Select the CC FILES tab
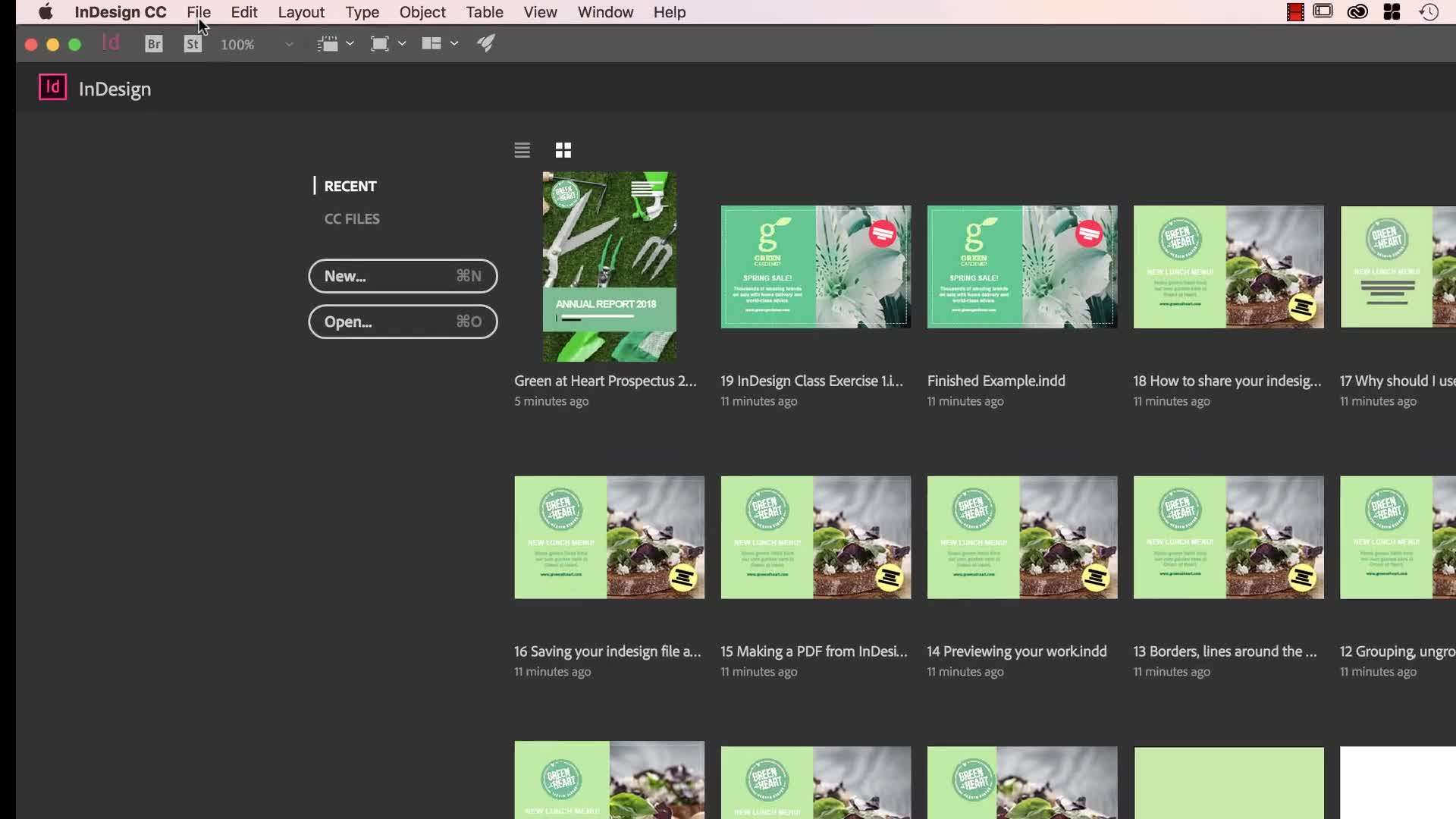The width and height of the screenshot is (1456, 819). pos(352,218)
